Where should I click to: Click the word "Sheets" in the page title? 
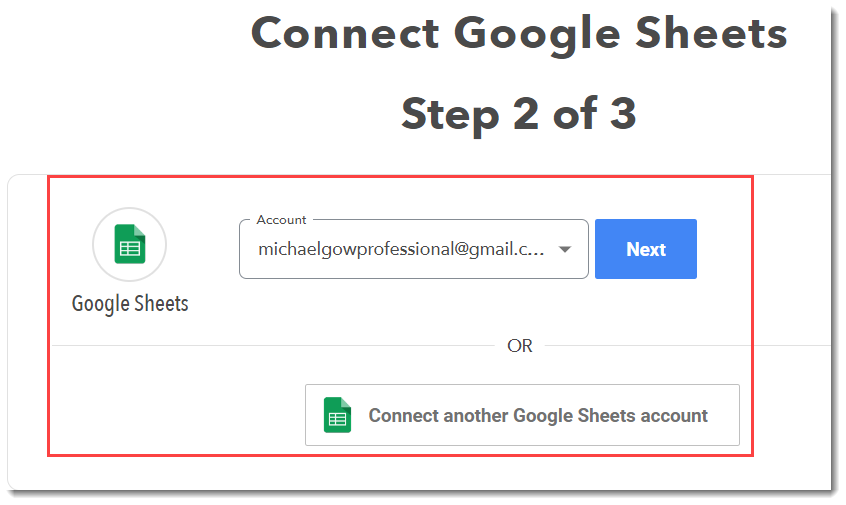pos(715,34)
